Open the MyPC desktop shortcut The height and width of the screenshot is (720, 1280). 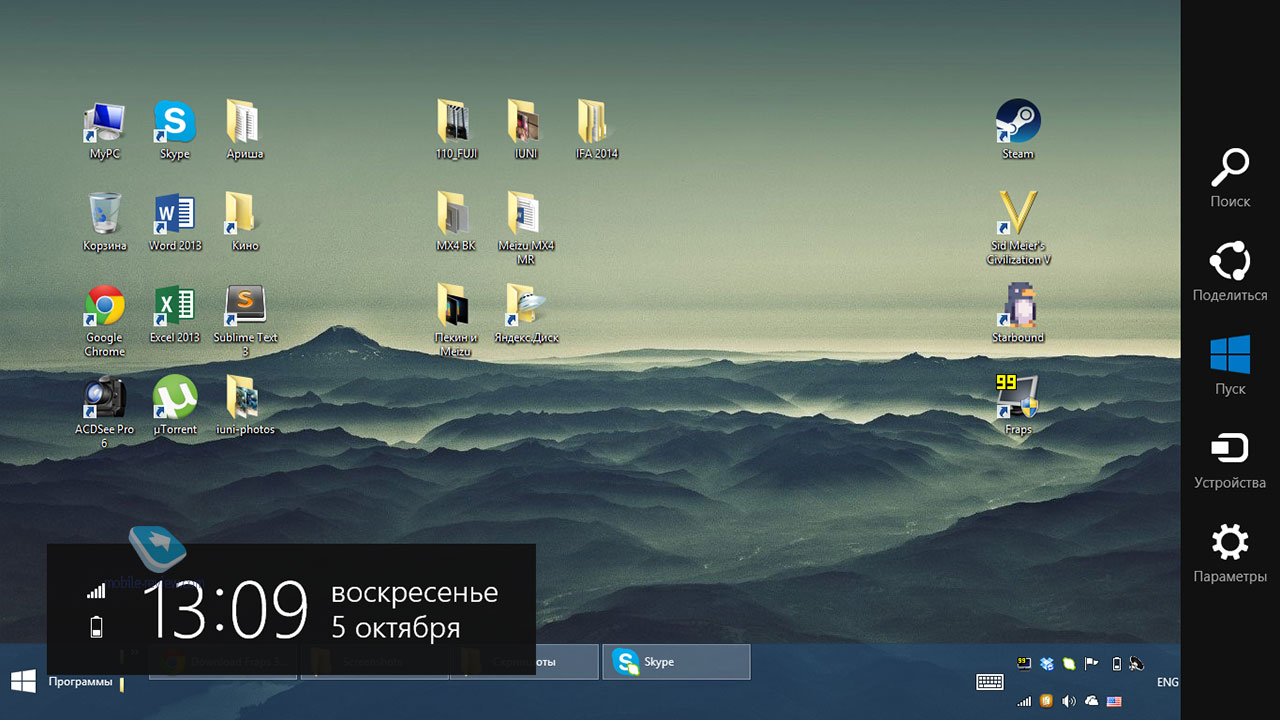pyautogui.click(x=105, y=130)
